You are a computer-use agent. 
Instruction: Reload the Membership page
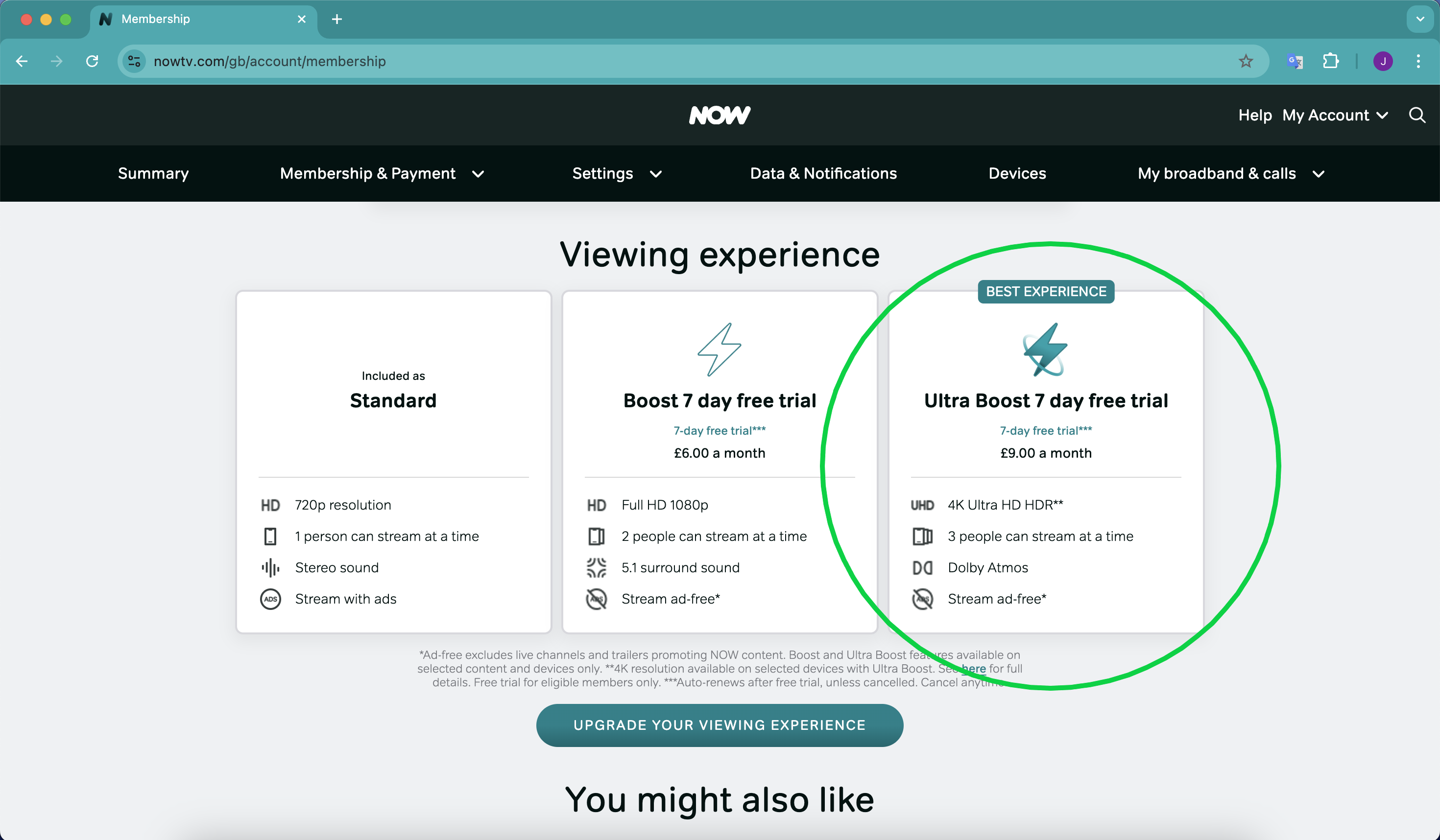click(92, 61)
